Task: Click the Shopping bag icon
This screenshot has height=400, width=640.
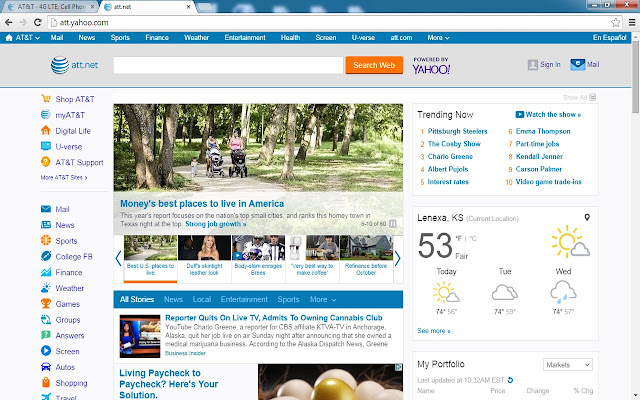Action: (x=46, y=382)
